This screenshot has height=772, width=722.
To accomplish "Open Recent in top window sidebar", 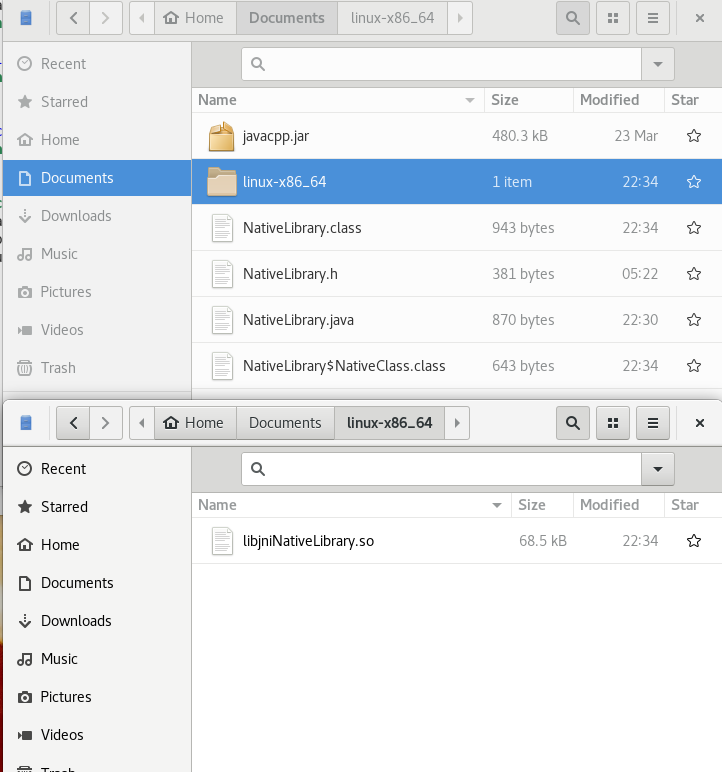I will click(97, 64).
